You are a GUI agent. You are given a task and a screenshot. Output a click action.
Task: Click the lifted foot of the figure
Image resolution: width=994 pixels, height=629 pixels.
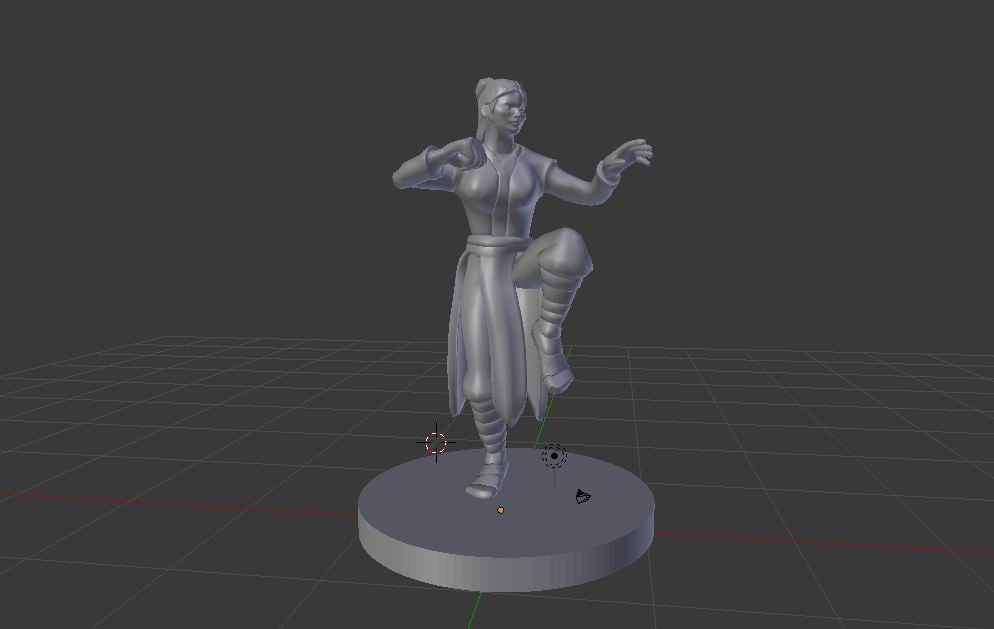[555, 360]
